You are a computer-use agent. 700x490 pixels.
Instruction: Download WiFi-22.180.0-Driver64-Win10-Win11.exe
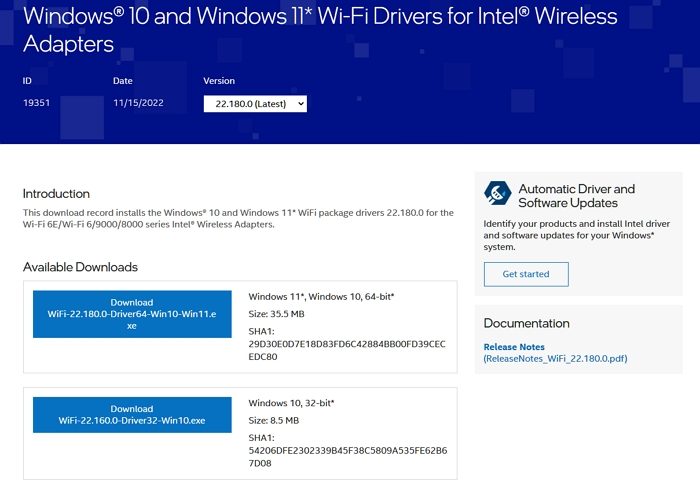(x=132, y=314)
